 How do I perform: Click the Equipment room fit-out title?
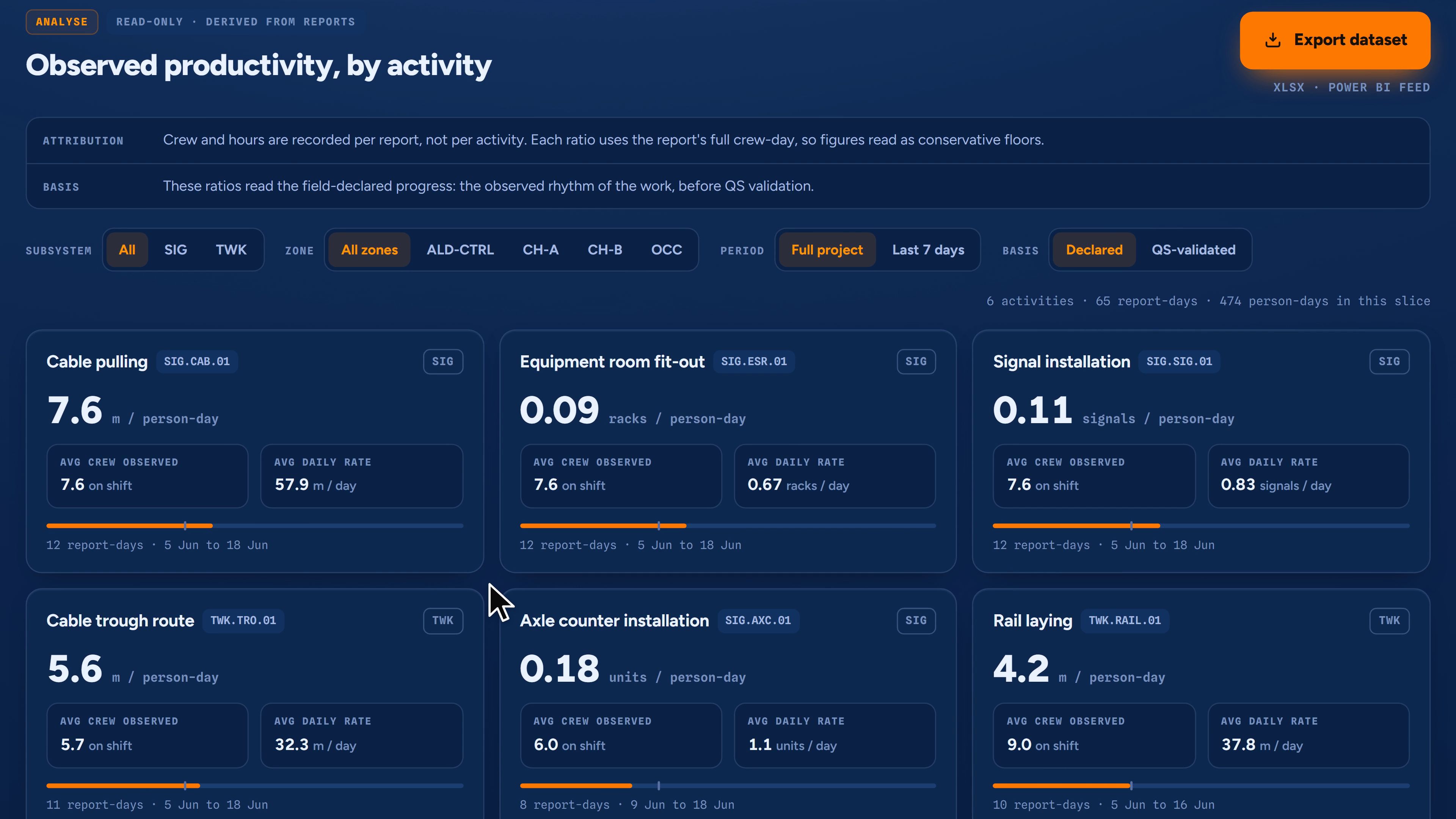click(x=612, y=362)
